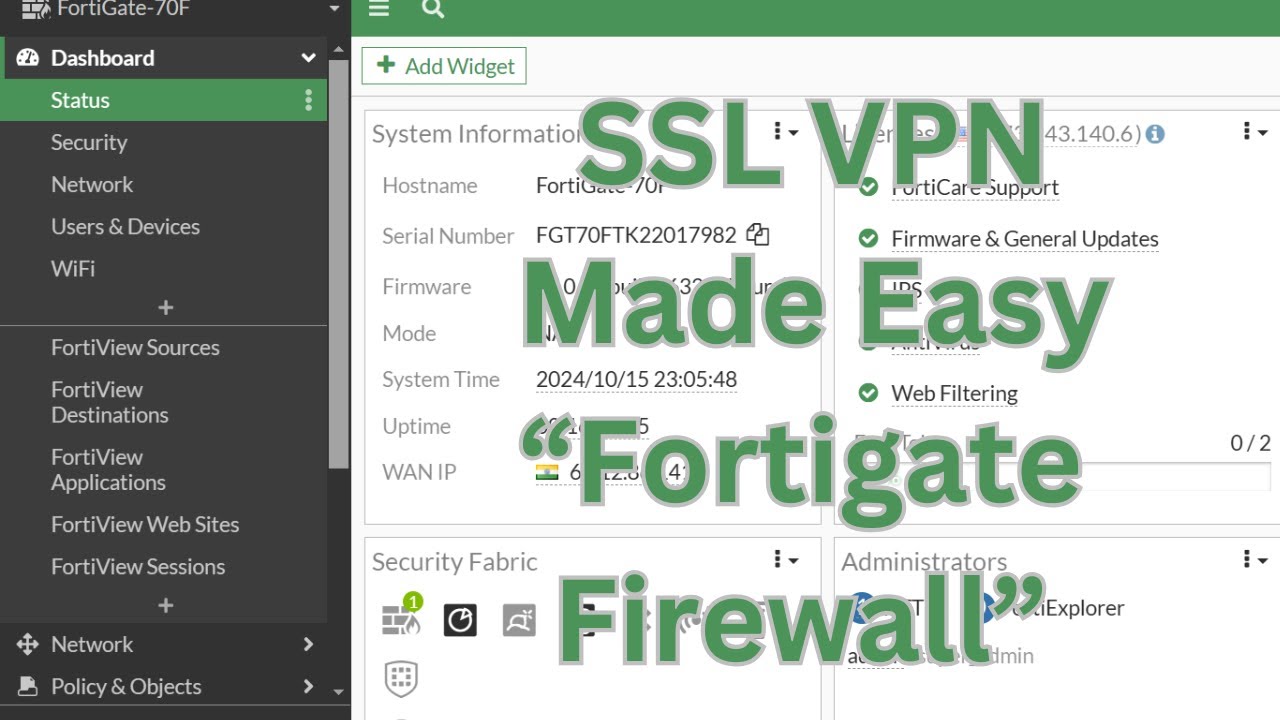Click the Security Fabric widget title

tap(455, 561)
